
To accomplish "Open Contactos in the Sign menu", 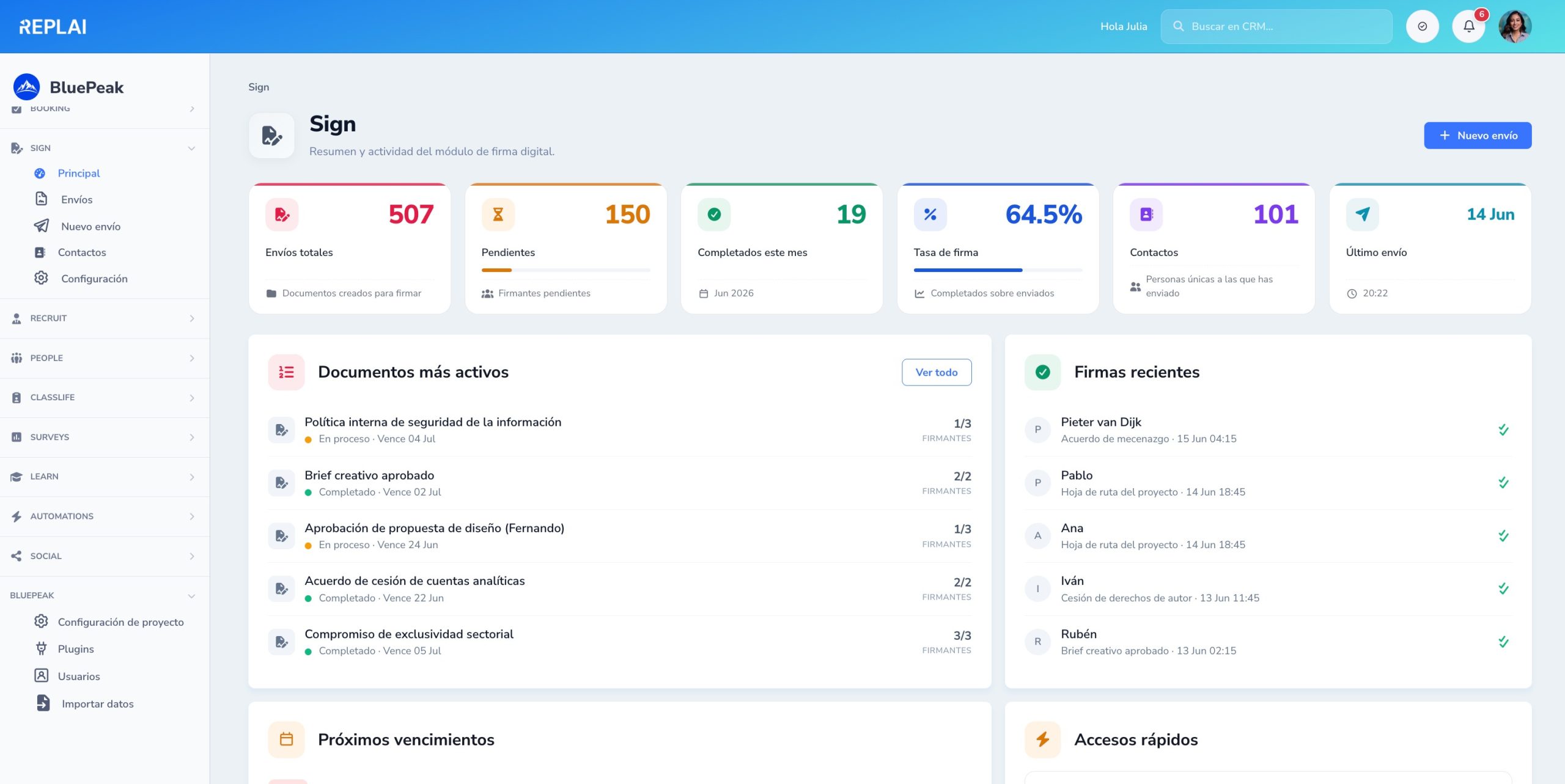I will [82, 252].
